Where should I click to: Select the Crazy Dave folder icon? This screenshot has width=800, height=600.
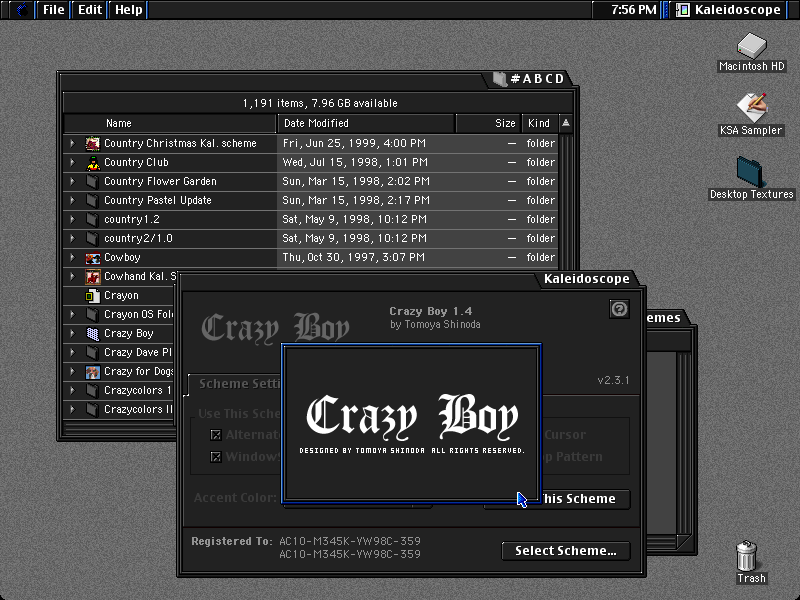[x=92, y=352]
